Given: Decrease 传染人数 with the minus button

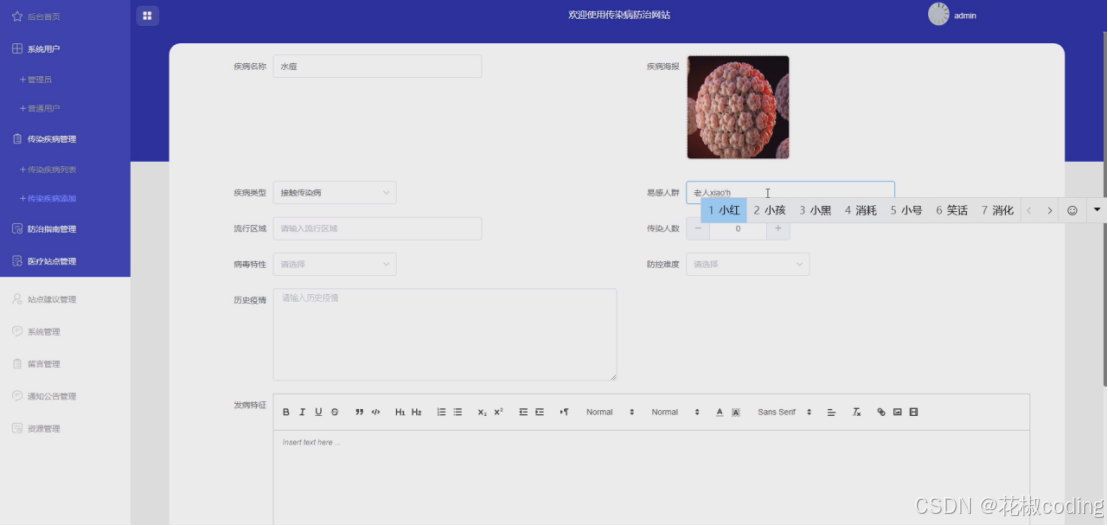Looking at the screenshot, I should point(698,228).
